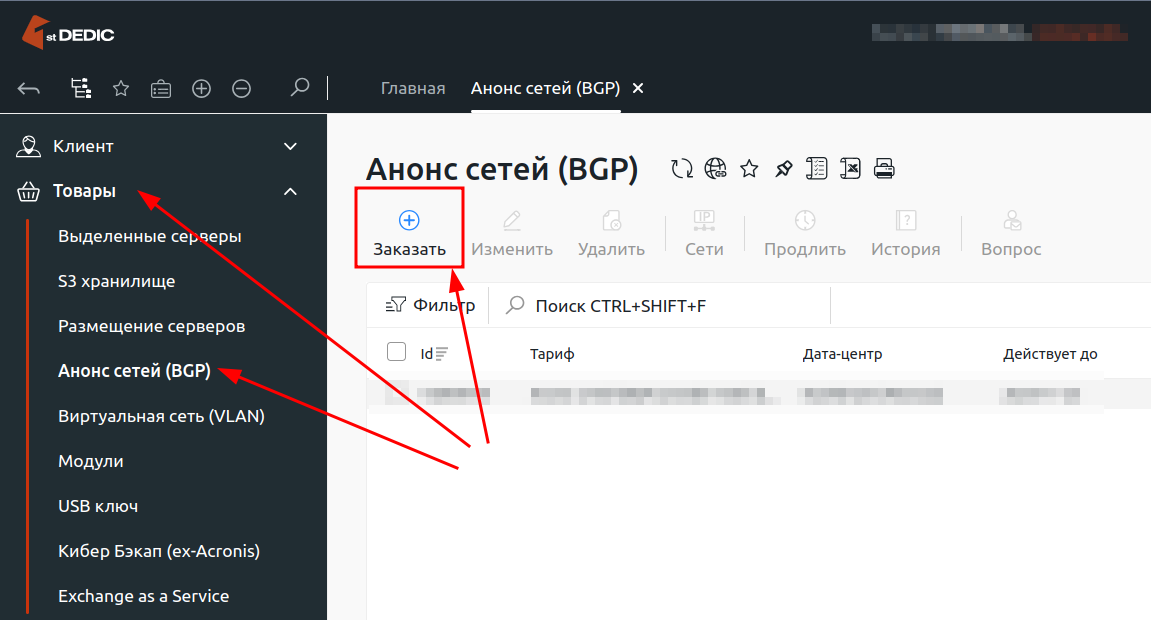Click the search magnifier in top bar
1151x620 pixels.
(299, 88)
